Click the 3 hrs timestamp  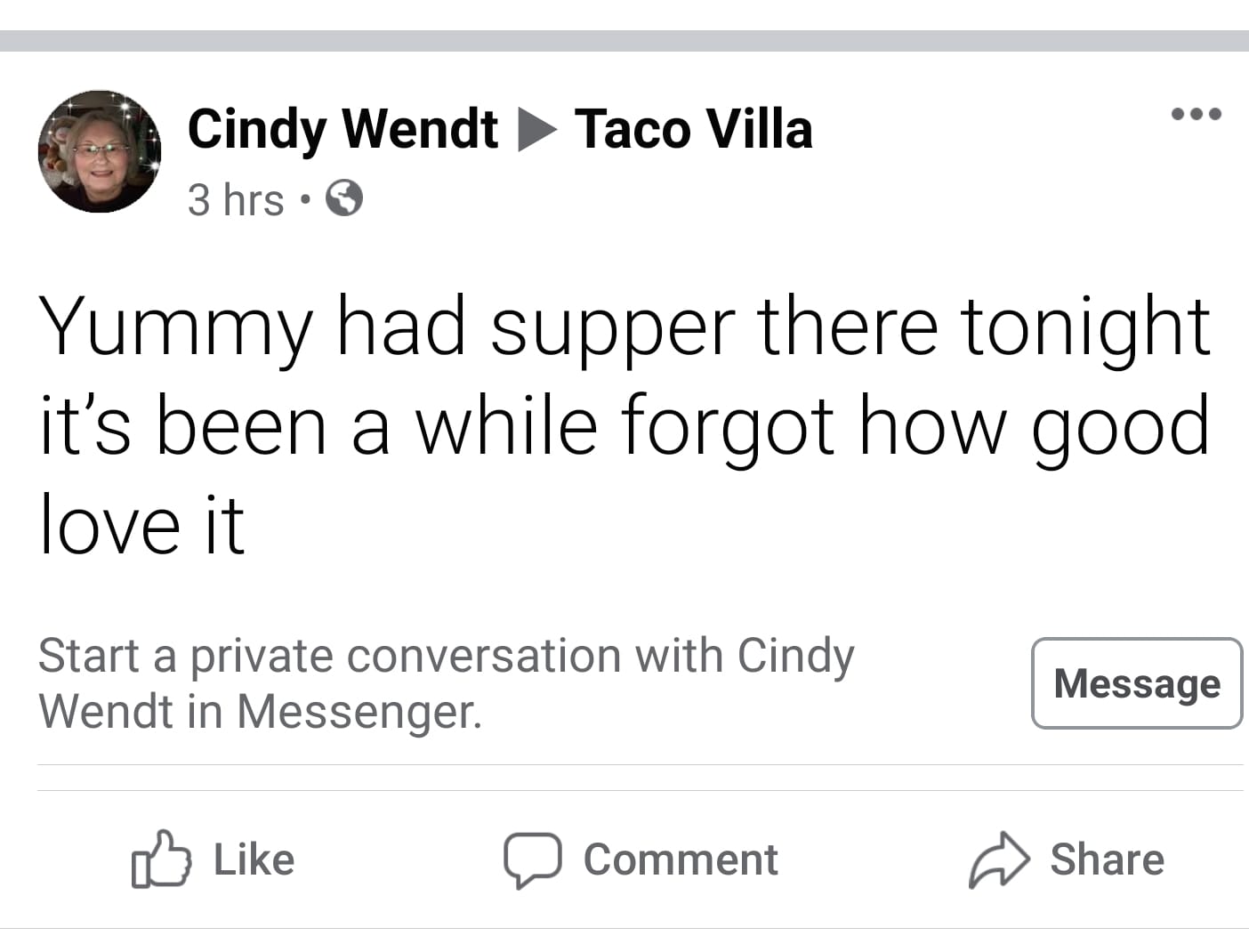tap(236, 199)
